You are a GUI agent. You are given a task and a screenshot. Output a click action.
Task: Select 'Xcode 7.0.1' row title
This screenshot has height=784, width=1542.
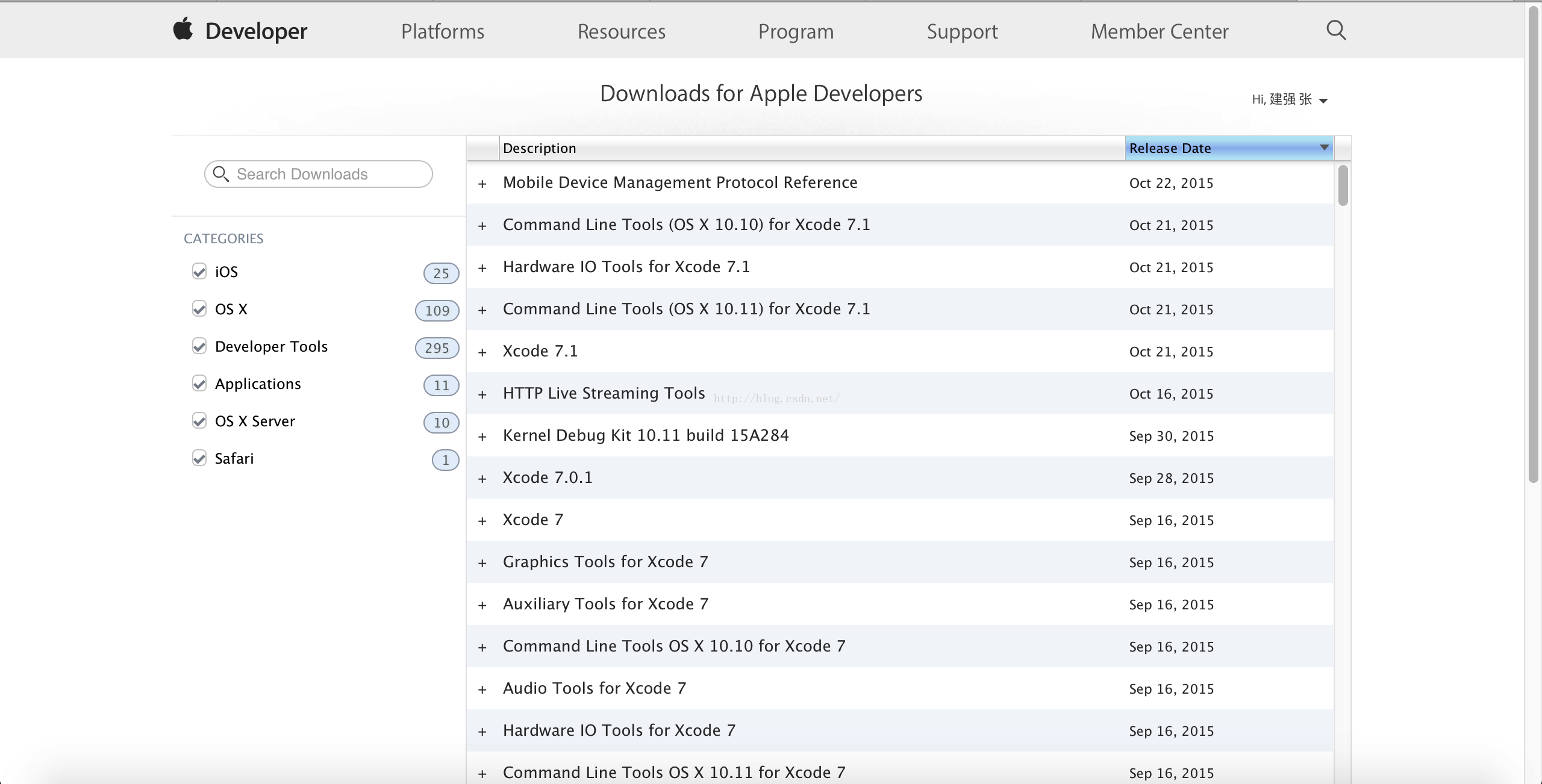click(x=548, y=478)
